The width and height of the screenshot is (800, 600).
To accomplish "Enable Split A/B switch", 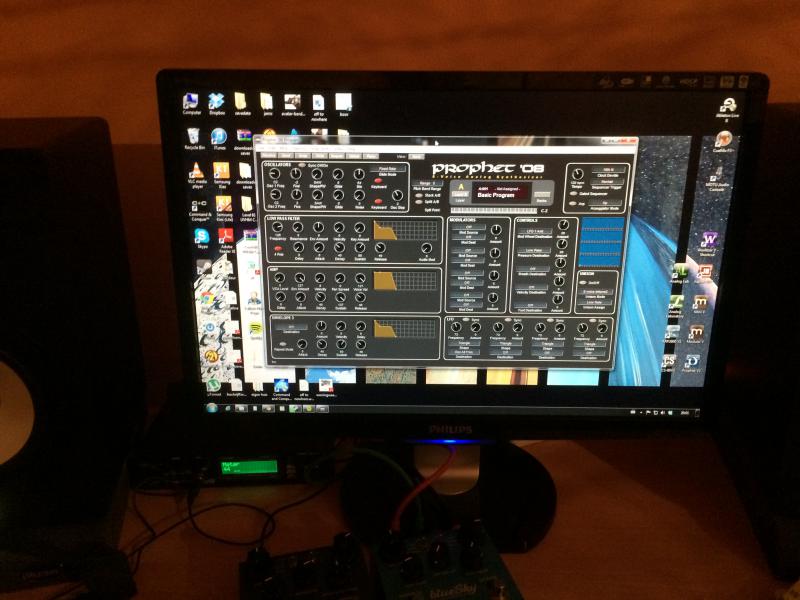I will (418, 202).
